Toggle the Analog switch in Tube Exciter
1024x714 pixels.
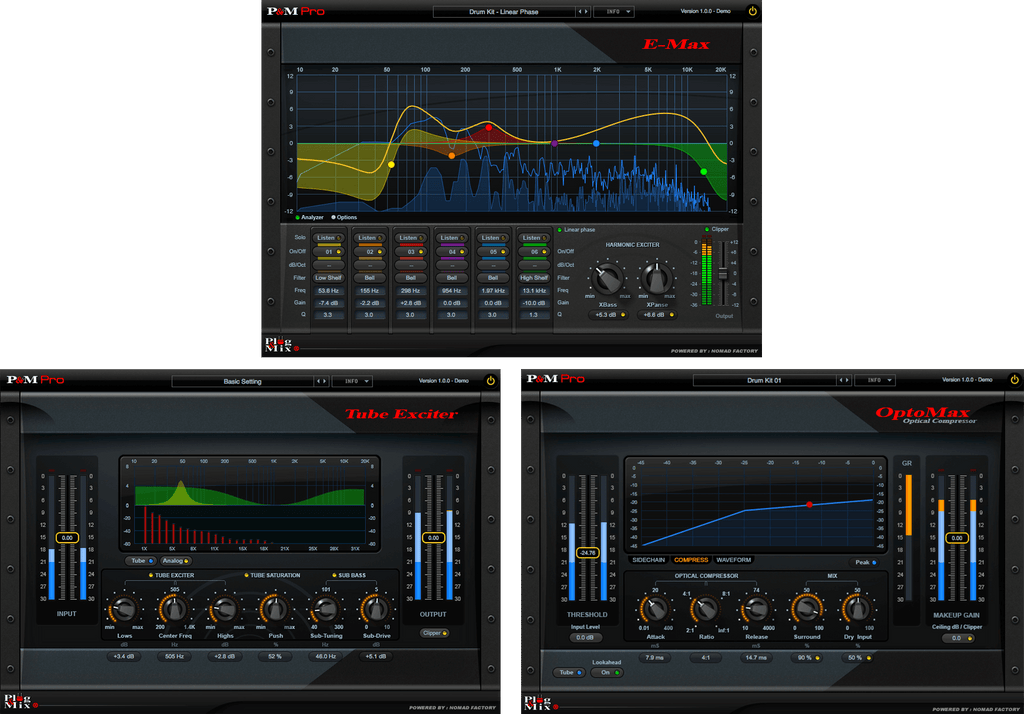click(x=175, y=560)
